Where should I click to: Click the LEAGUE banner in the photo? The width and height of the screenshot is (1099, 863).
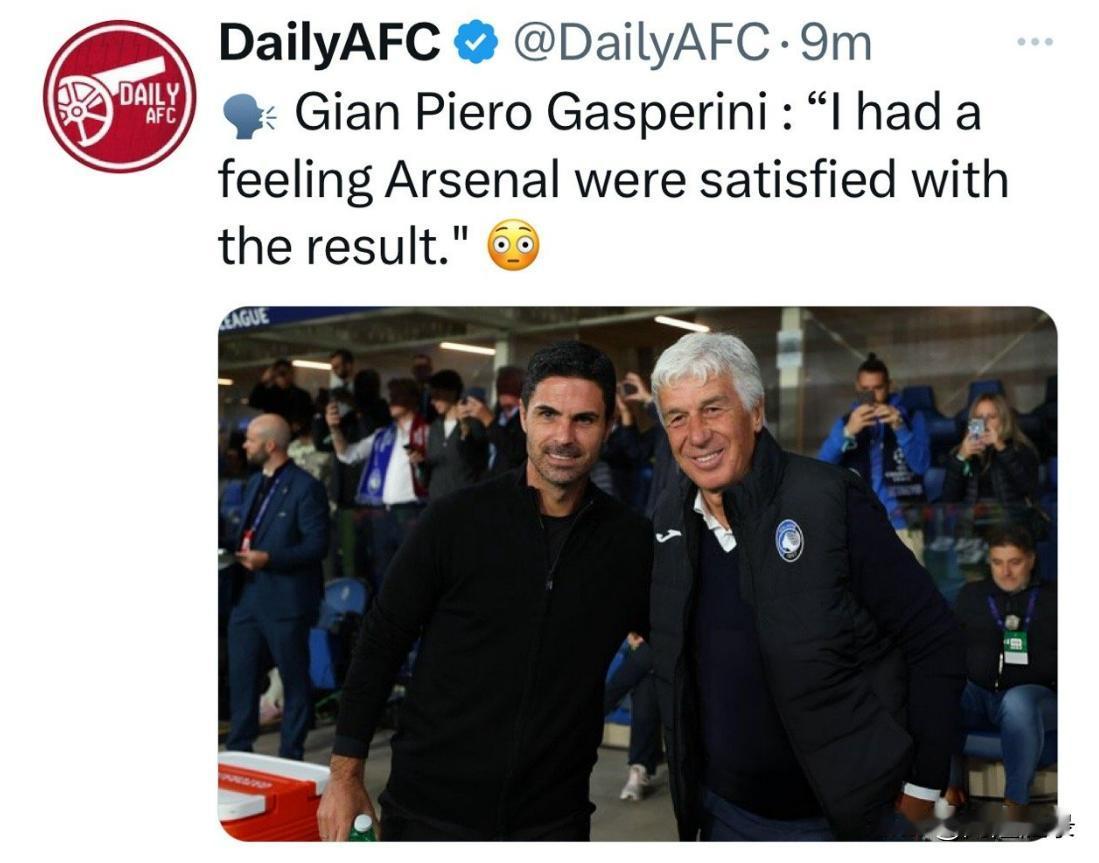(x=245, y=318)
